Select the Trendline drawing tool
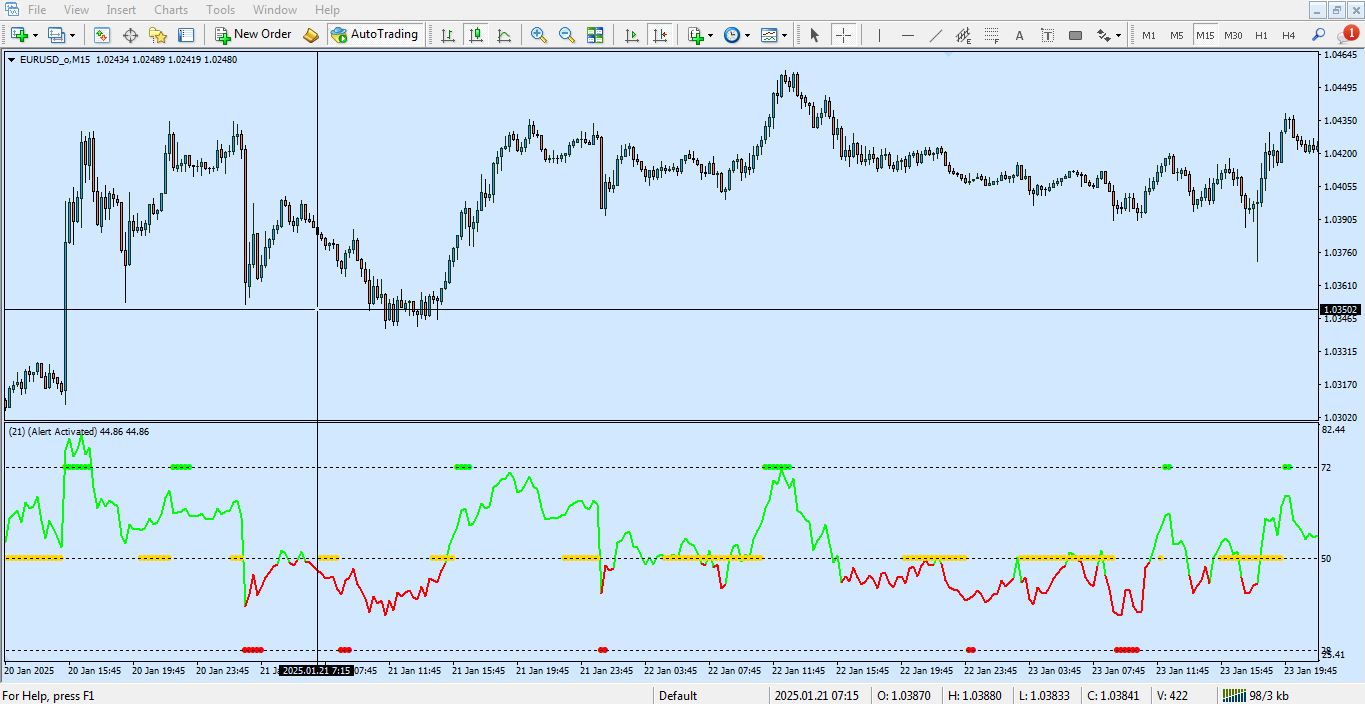The width and height of the screenshot is (1365, 704). [935, 35]
